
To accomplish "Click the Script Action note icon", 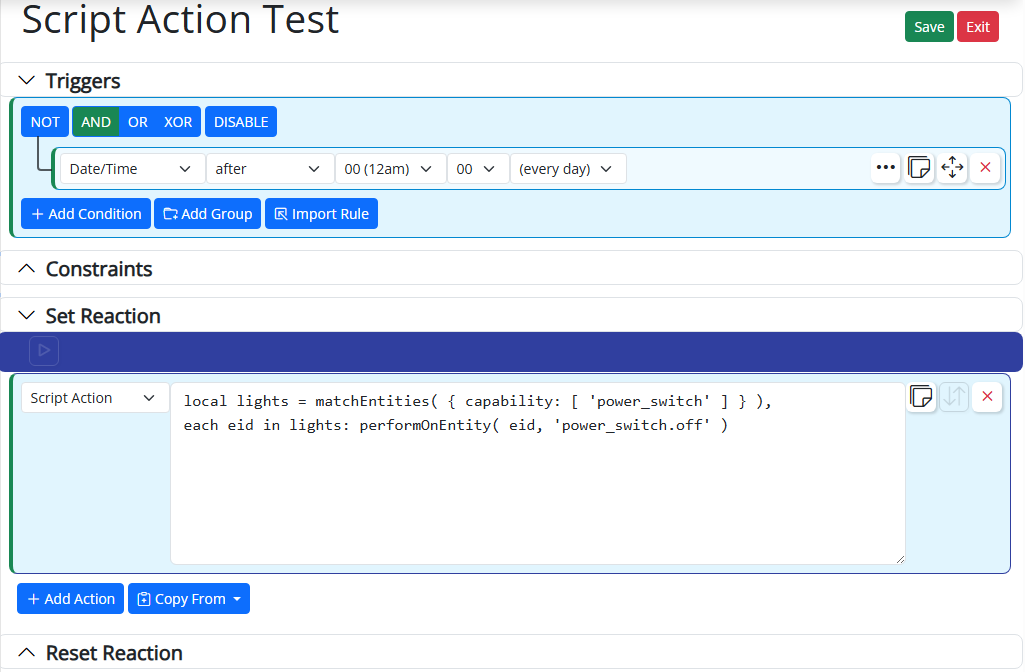I will tap(921, 397).
